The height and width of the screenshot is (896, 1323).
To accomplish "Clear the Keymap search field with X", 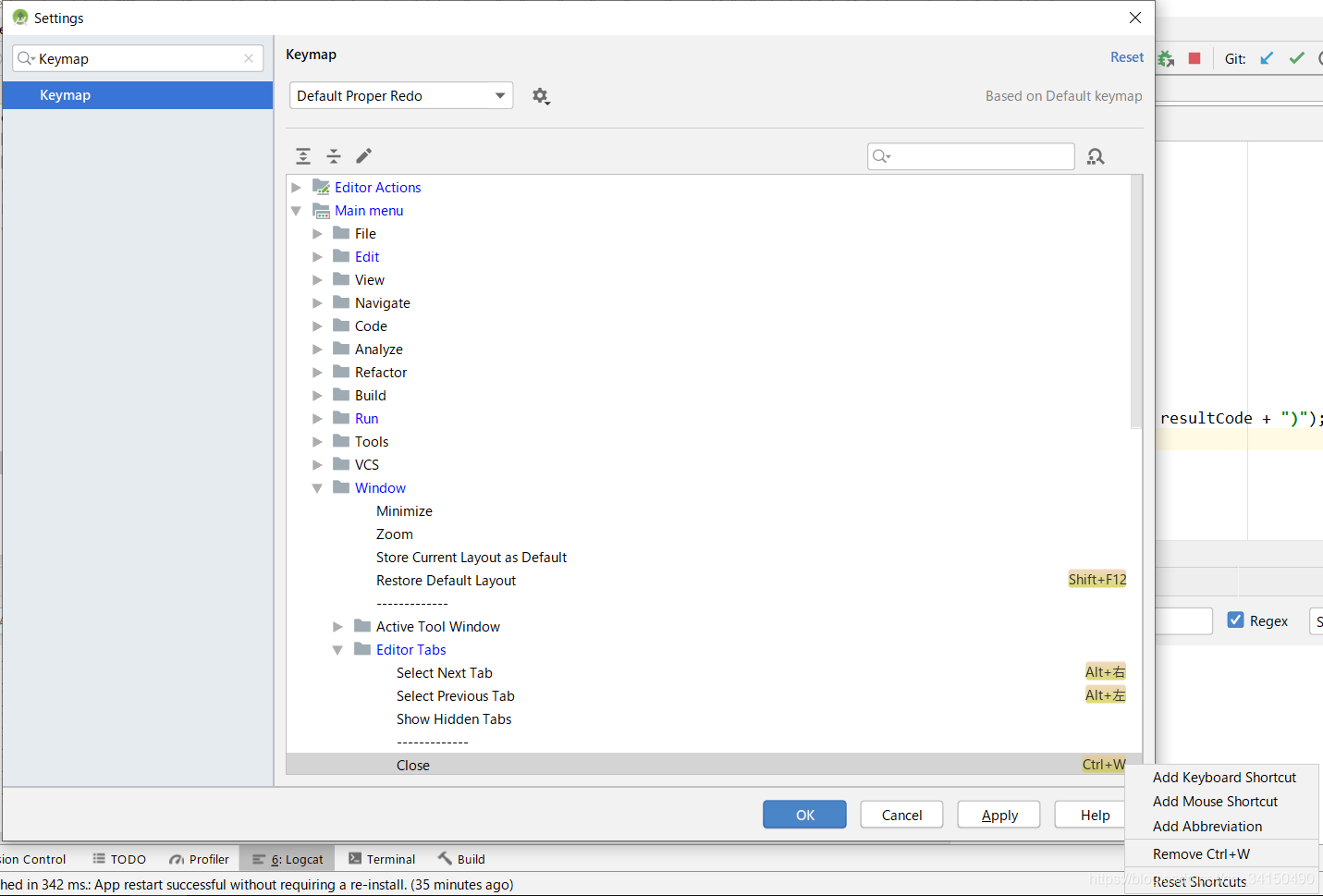I will 249,58.
